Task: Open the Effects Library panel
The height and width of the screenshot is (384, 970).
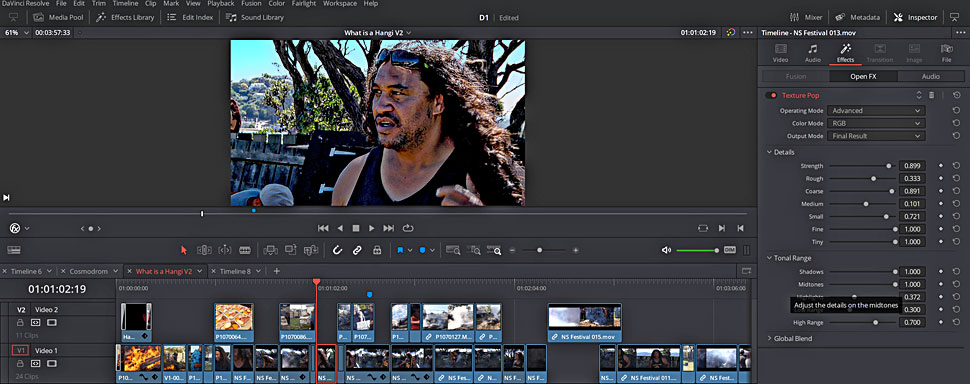Action: [x=125, y=17]
